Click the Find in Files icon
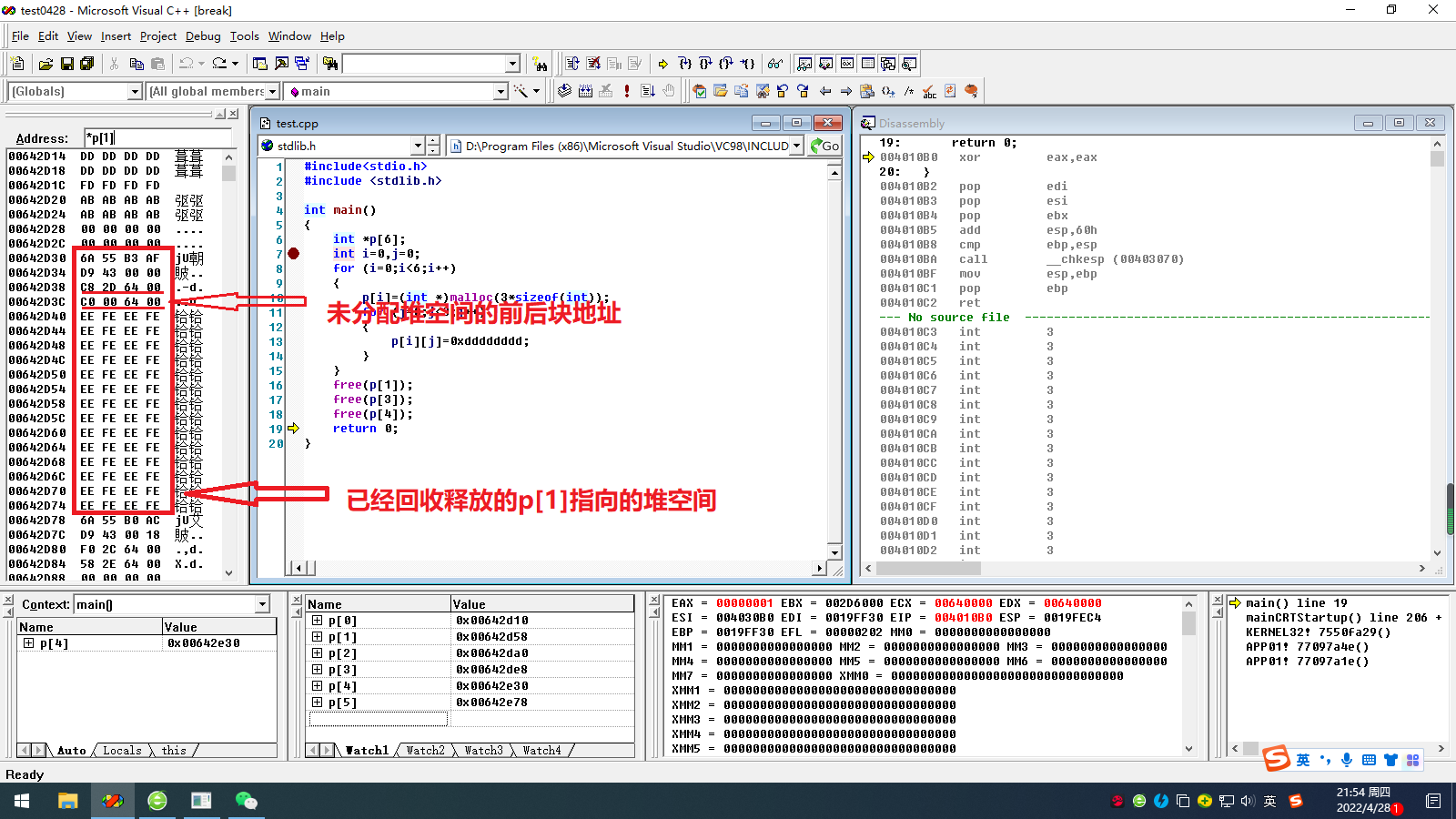 [330, 64]
